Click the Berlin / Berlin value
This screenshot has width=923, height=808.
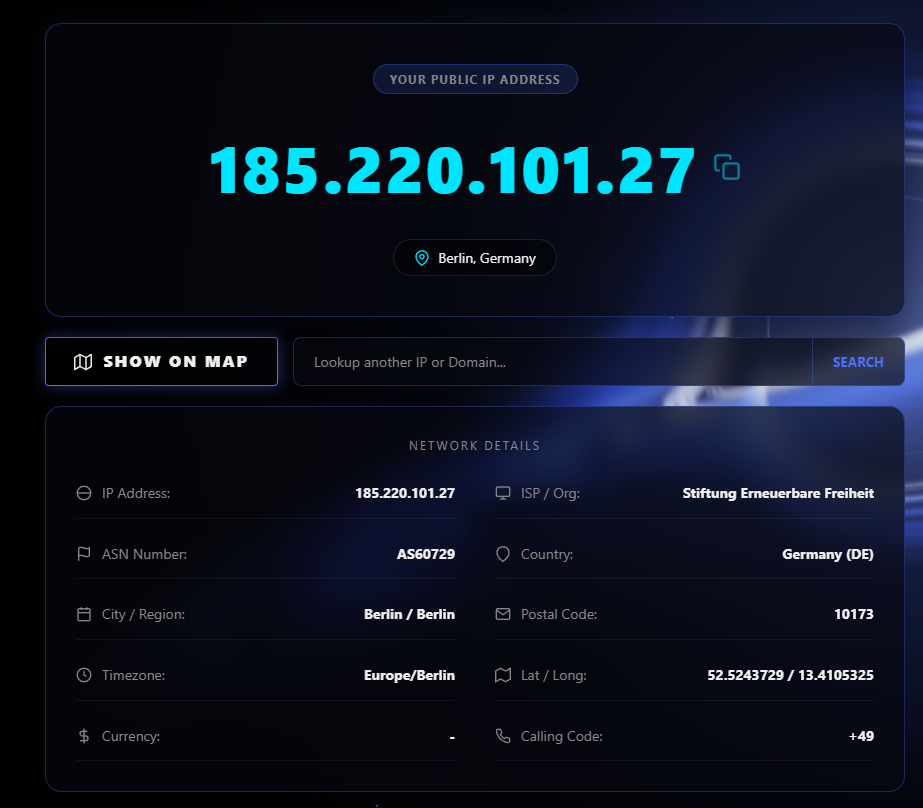409,614
